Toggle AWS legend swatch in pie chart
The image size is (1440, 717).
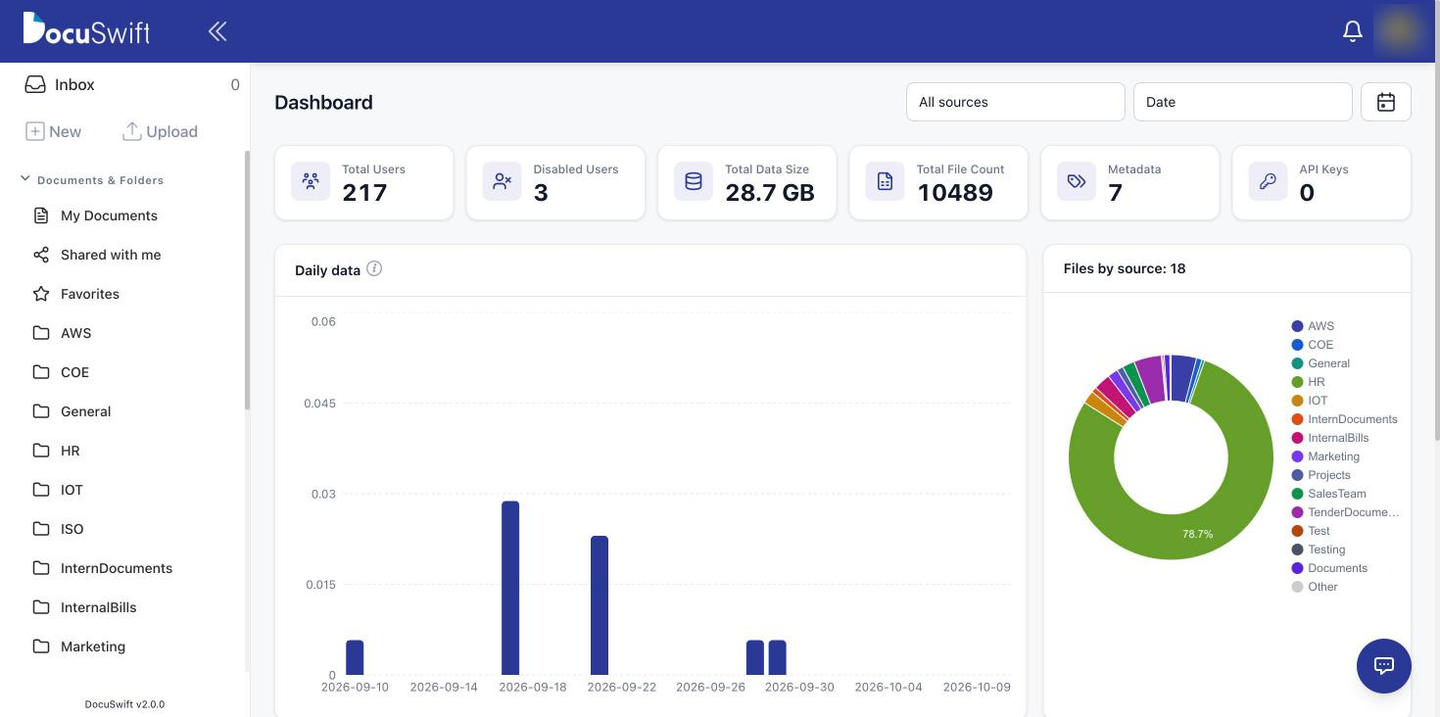click(1297, 326)
